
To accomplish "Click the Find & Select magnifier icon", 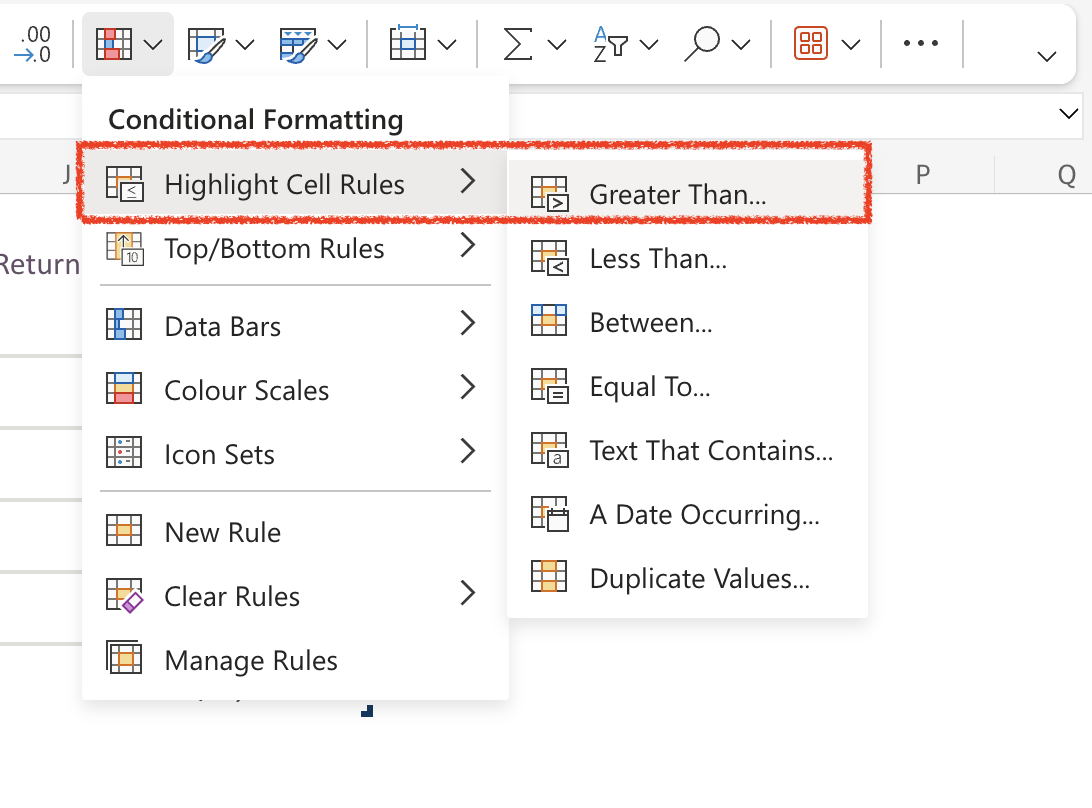I will tap(703, 44).
